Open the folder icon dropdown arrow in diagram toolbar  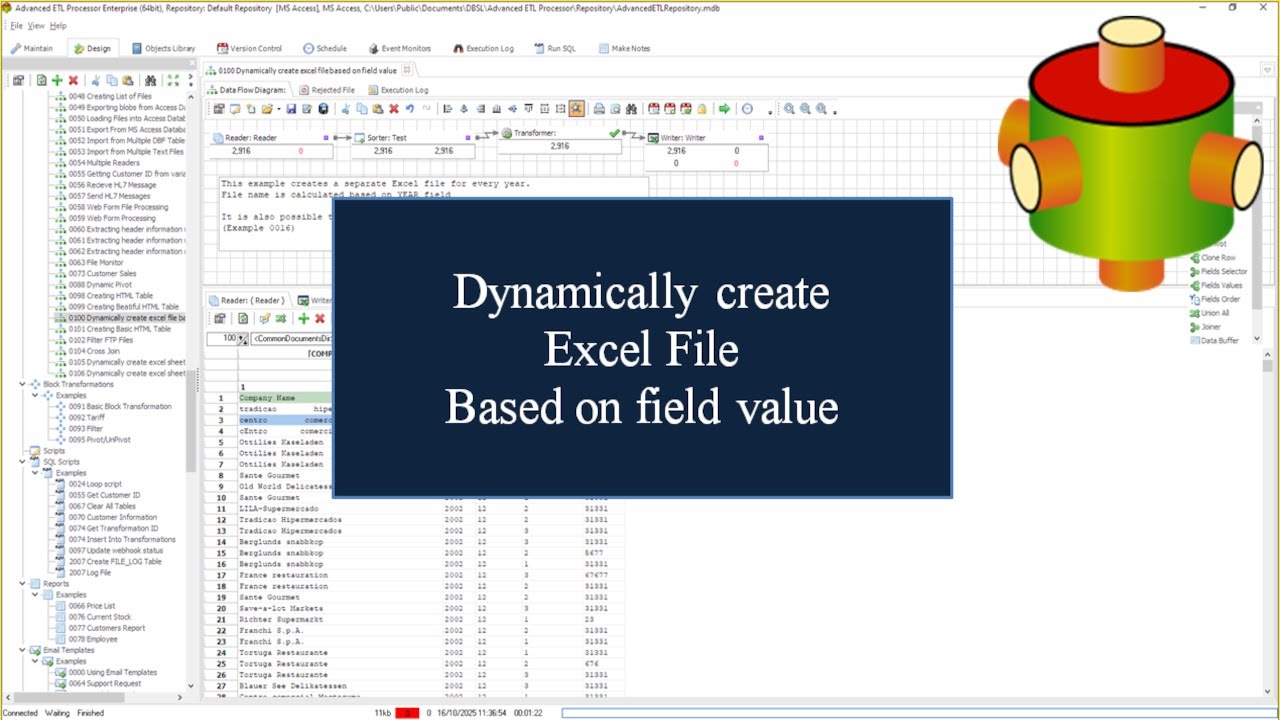click(x=278, y=109)
